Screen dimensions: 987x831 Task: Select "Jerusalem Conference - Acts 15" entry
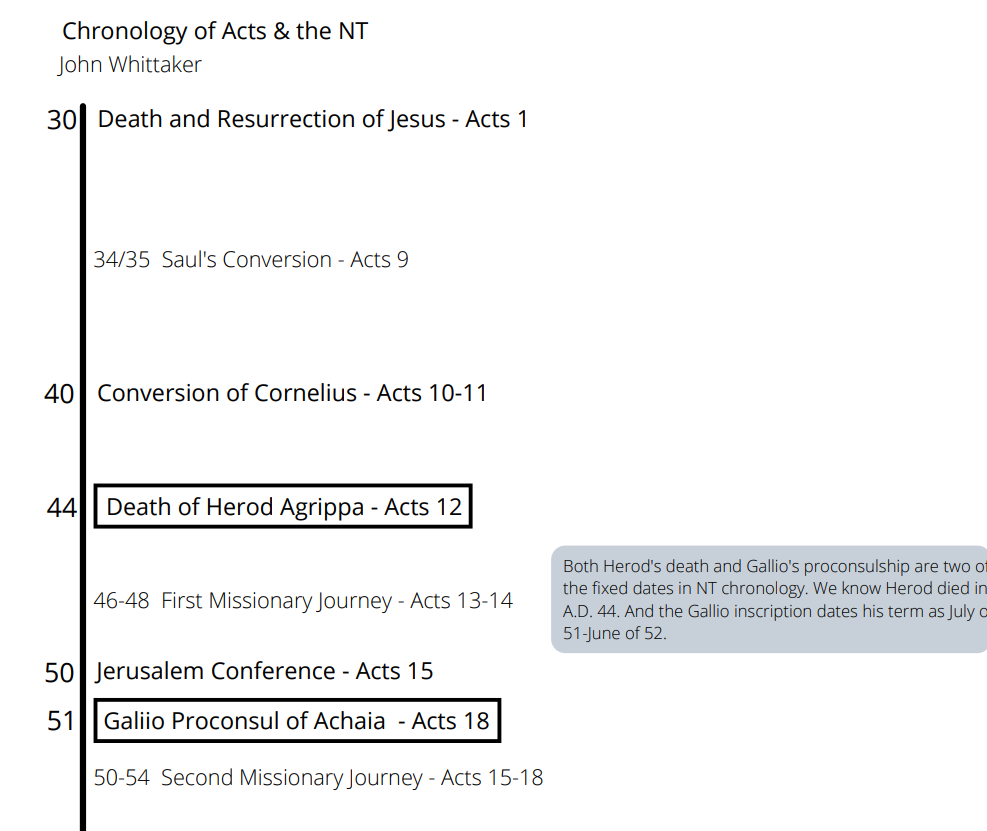click(x=265, y=671)
